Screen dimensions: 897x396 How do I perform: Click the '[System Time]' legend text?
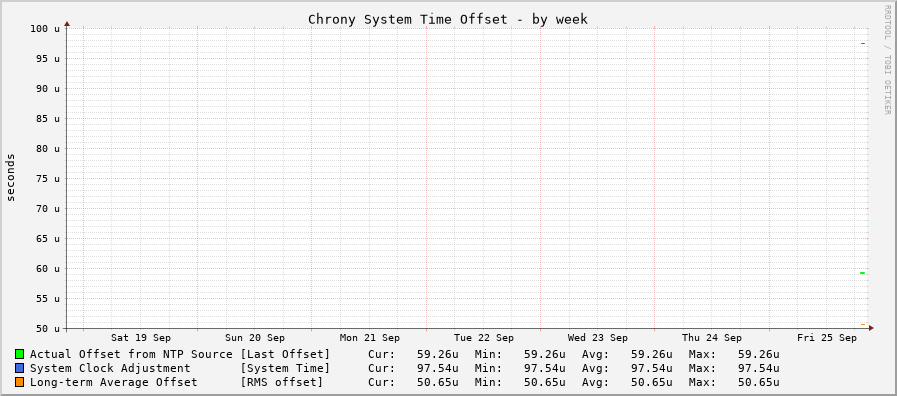pos(285,368)
